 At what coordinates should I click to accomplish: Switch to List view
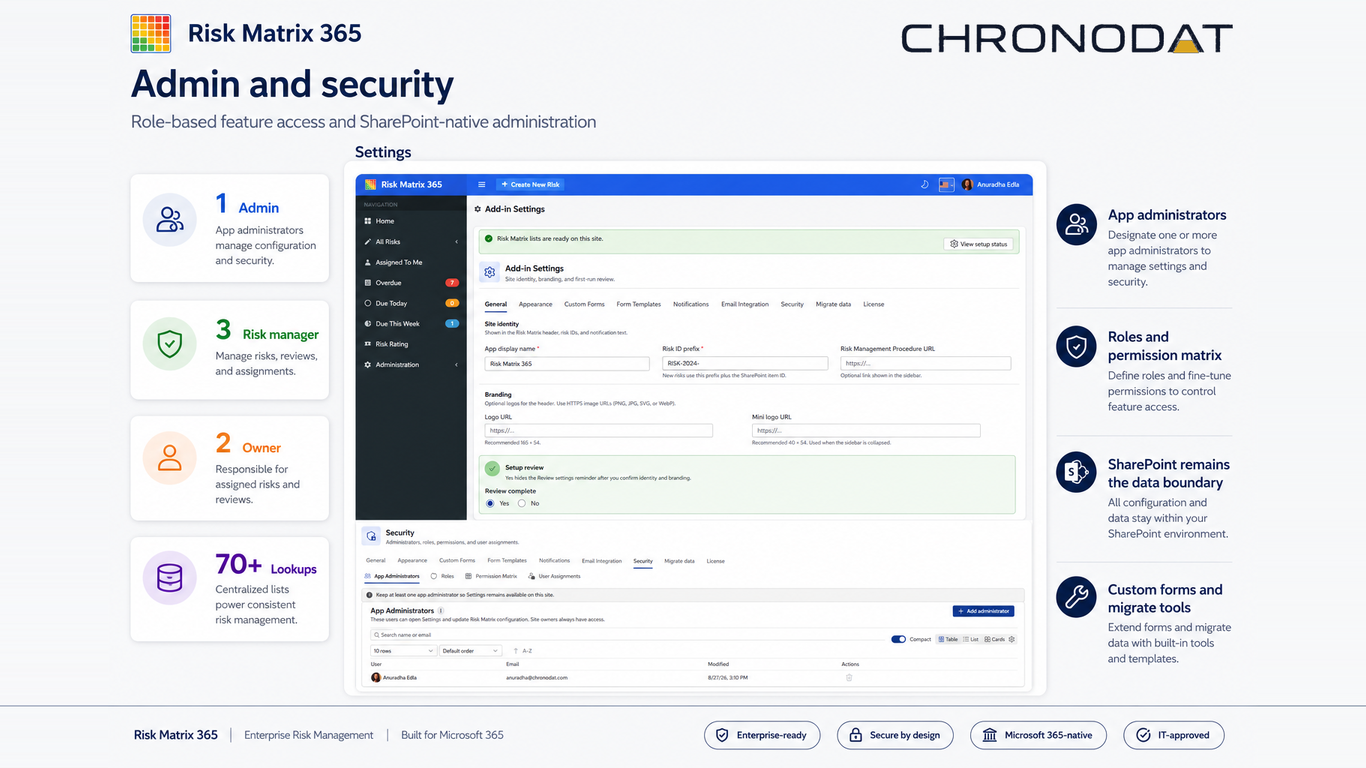tap(971, 639)
